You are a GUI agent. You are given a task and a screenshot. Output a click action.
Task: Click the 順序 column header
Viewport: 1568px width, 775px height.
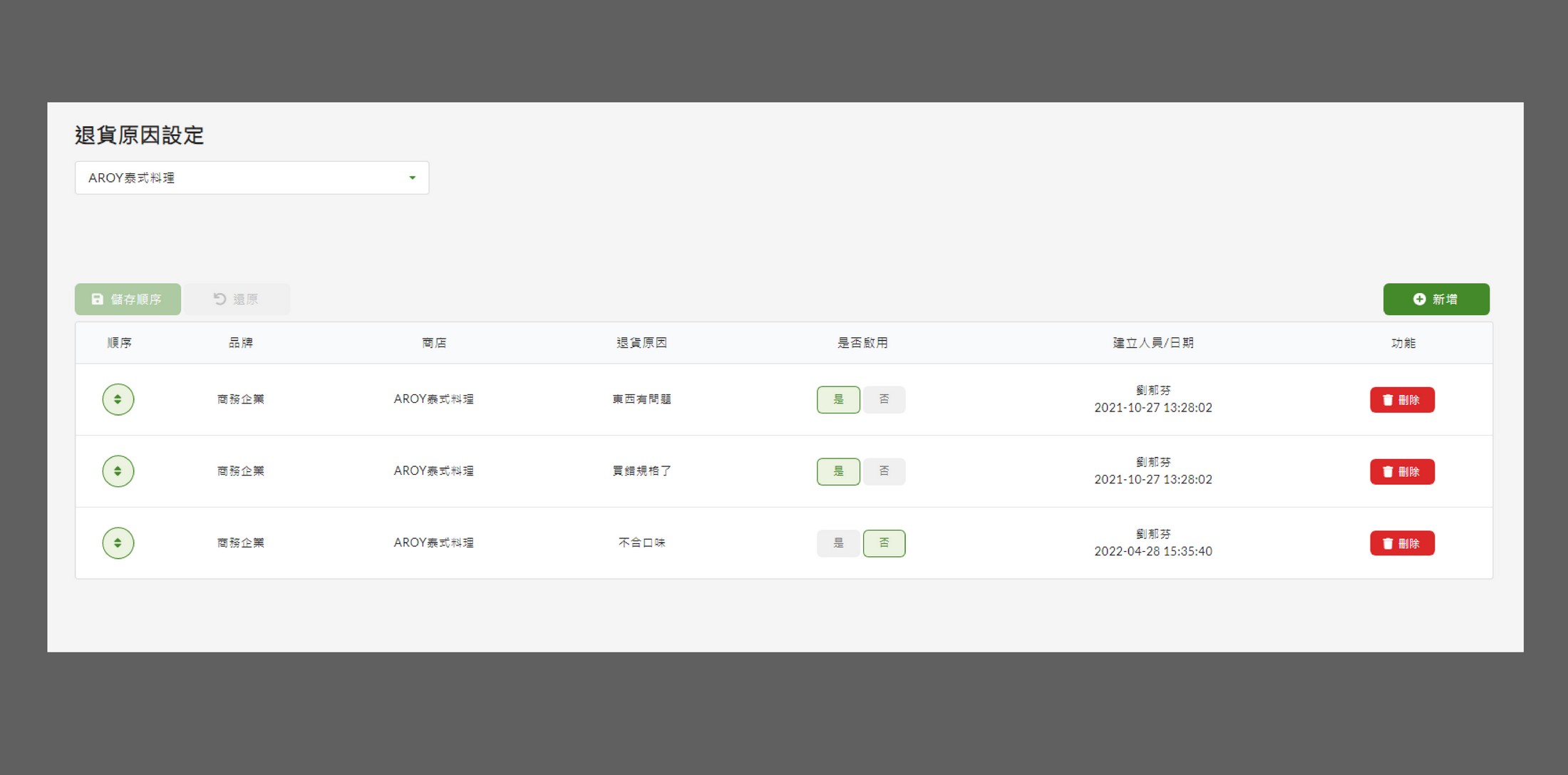(x=119, y=343)
